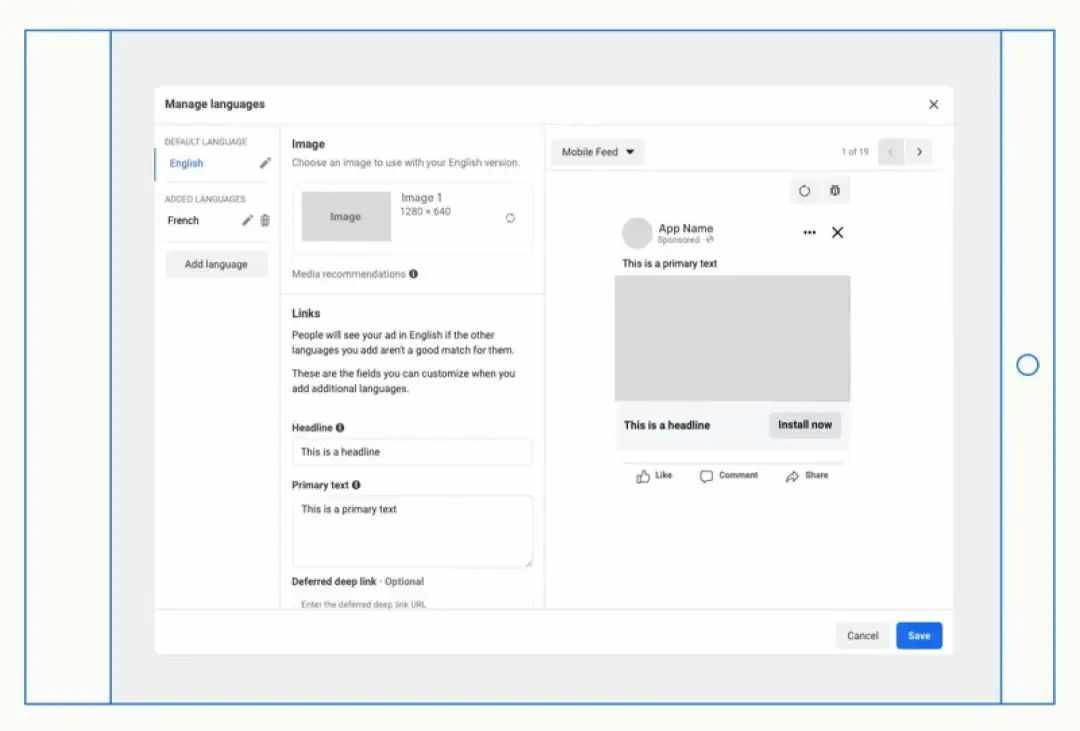
Task: Click the 'Image 1' label text
Action: tap(422, 198)
